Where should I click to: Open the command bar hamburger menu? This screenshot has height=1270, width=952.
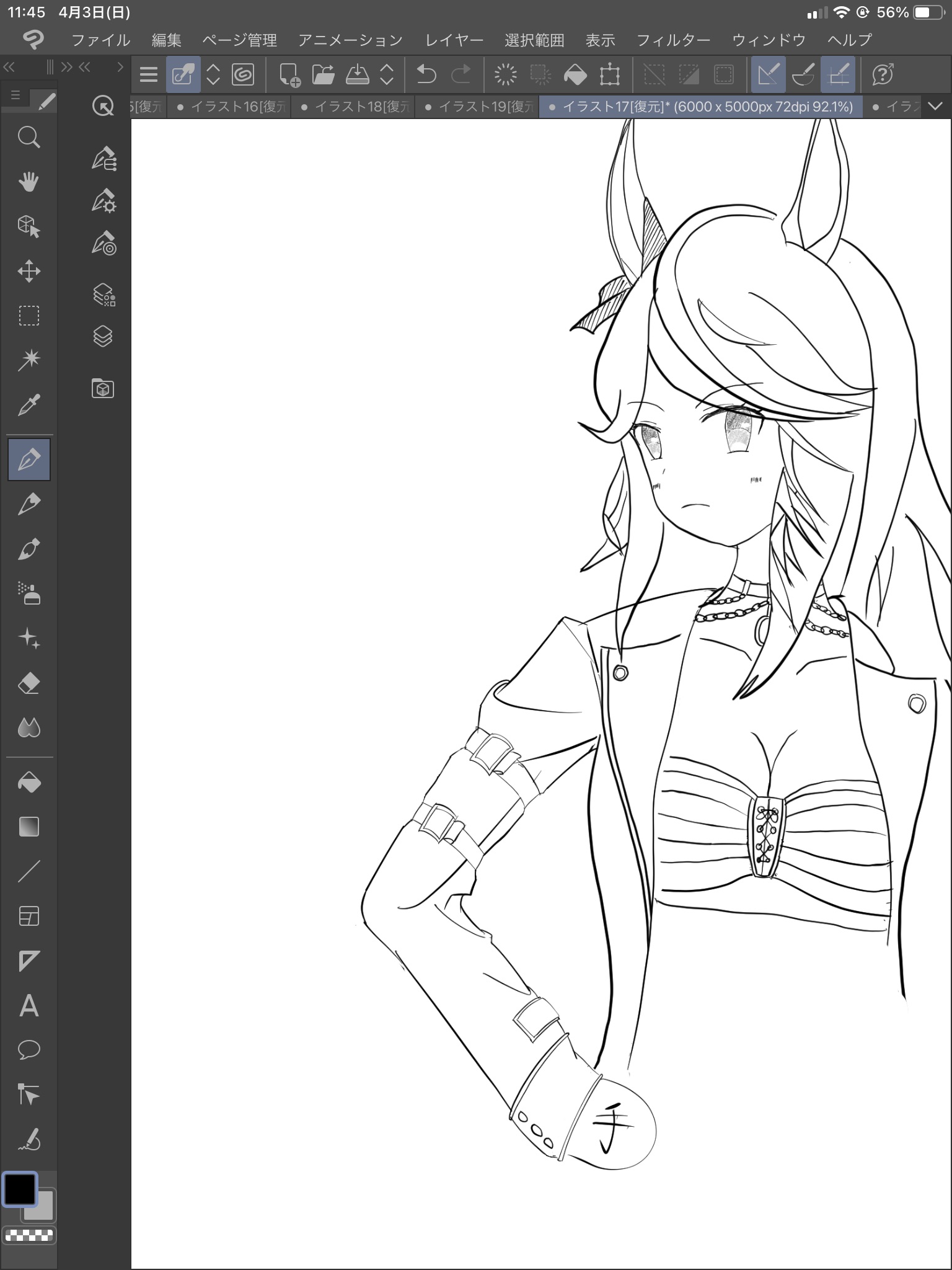click(148, 75)
